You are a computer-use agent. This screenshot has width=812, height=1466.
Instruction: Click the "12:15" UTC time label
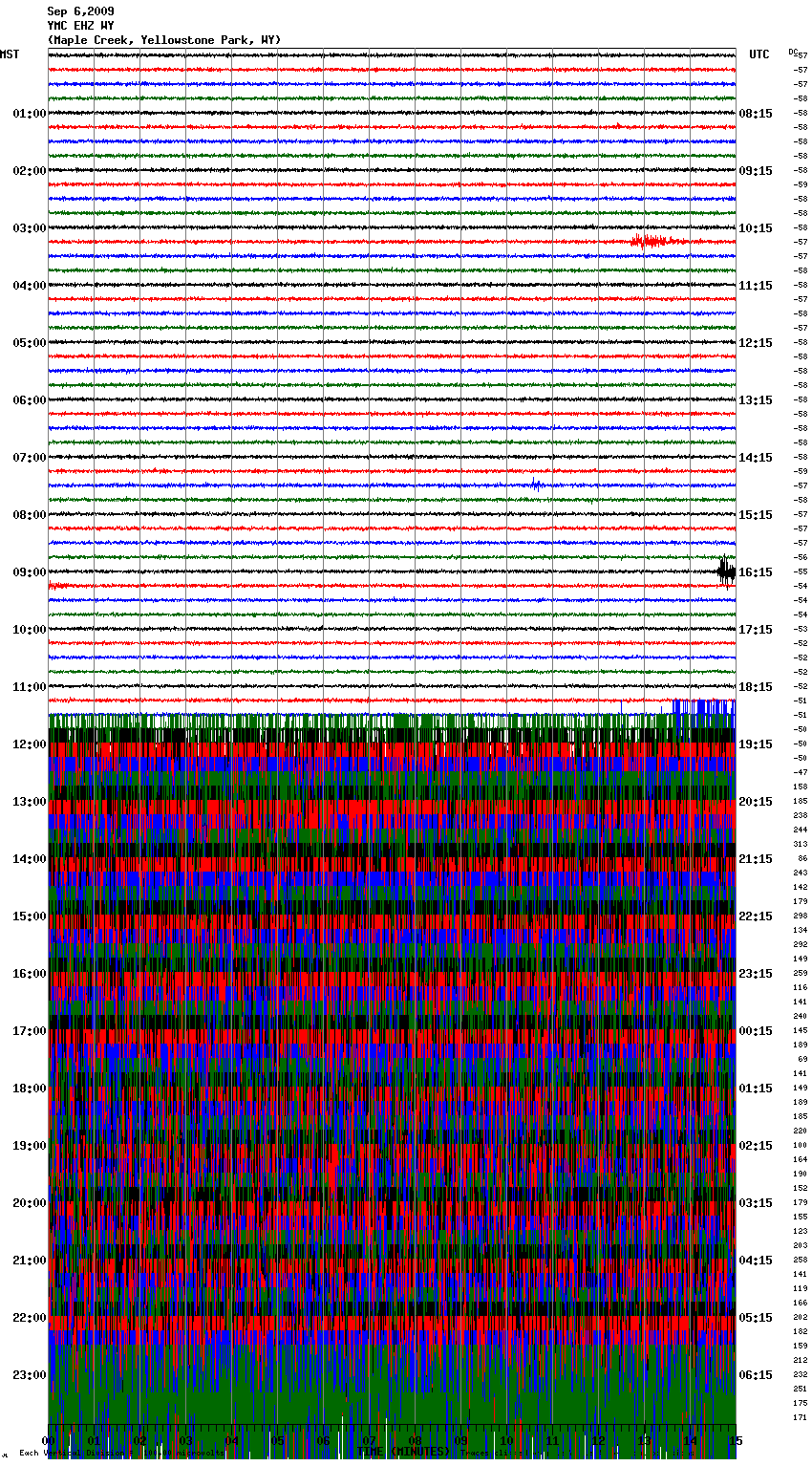click(756, 343)
